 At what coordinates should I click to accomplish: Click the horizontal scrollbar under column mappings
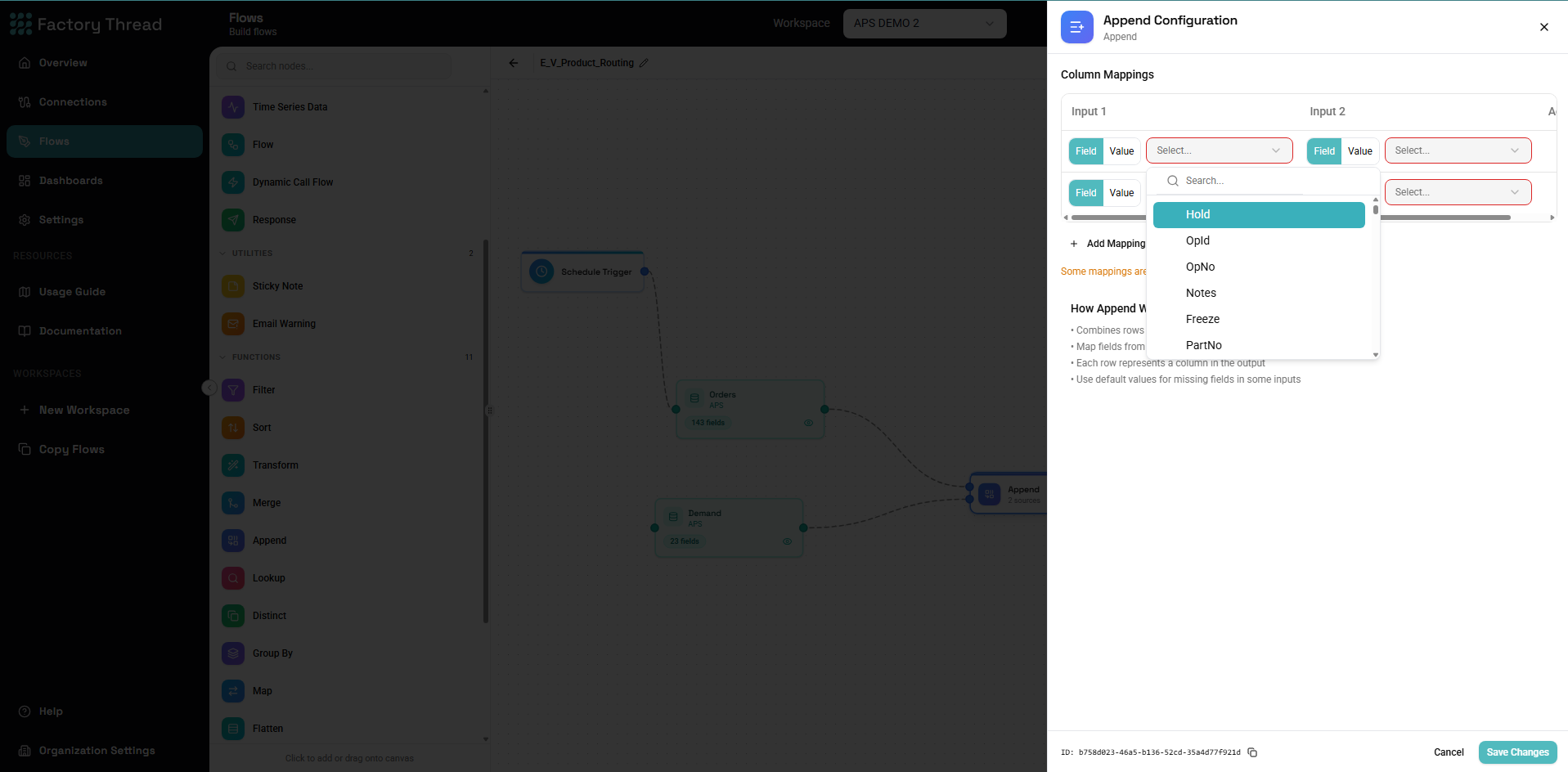pos(1444,218)
